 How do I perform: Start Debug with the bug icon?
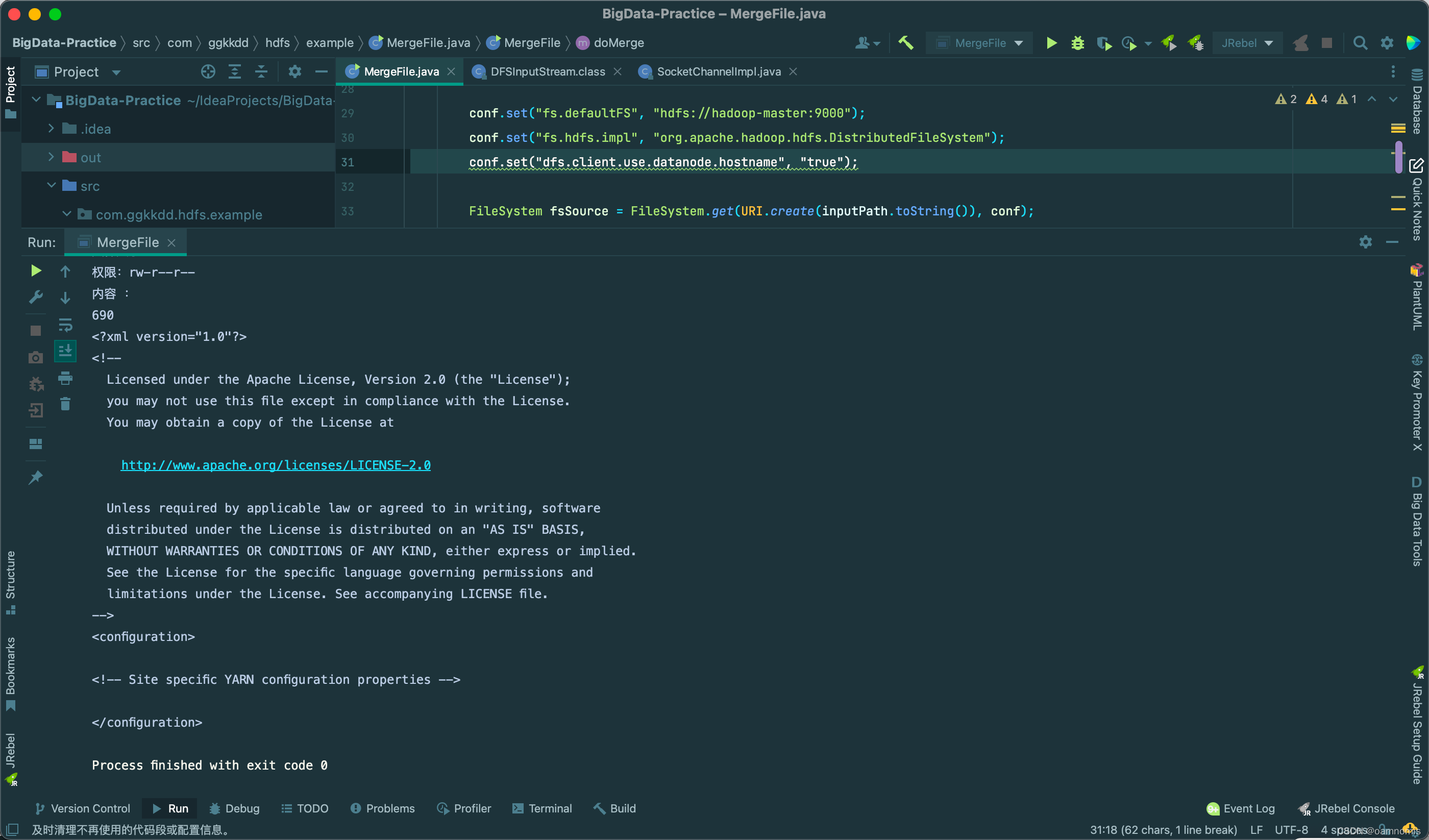pyautogui.click(x=1077, y=43)
